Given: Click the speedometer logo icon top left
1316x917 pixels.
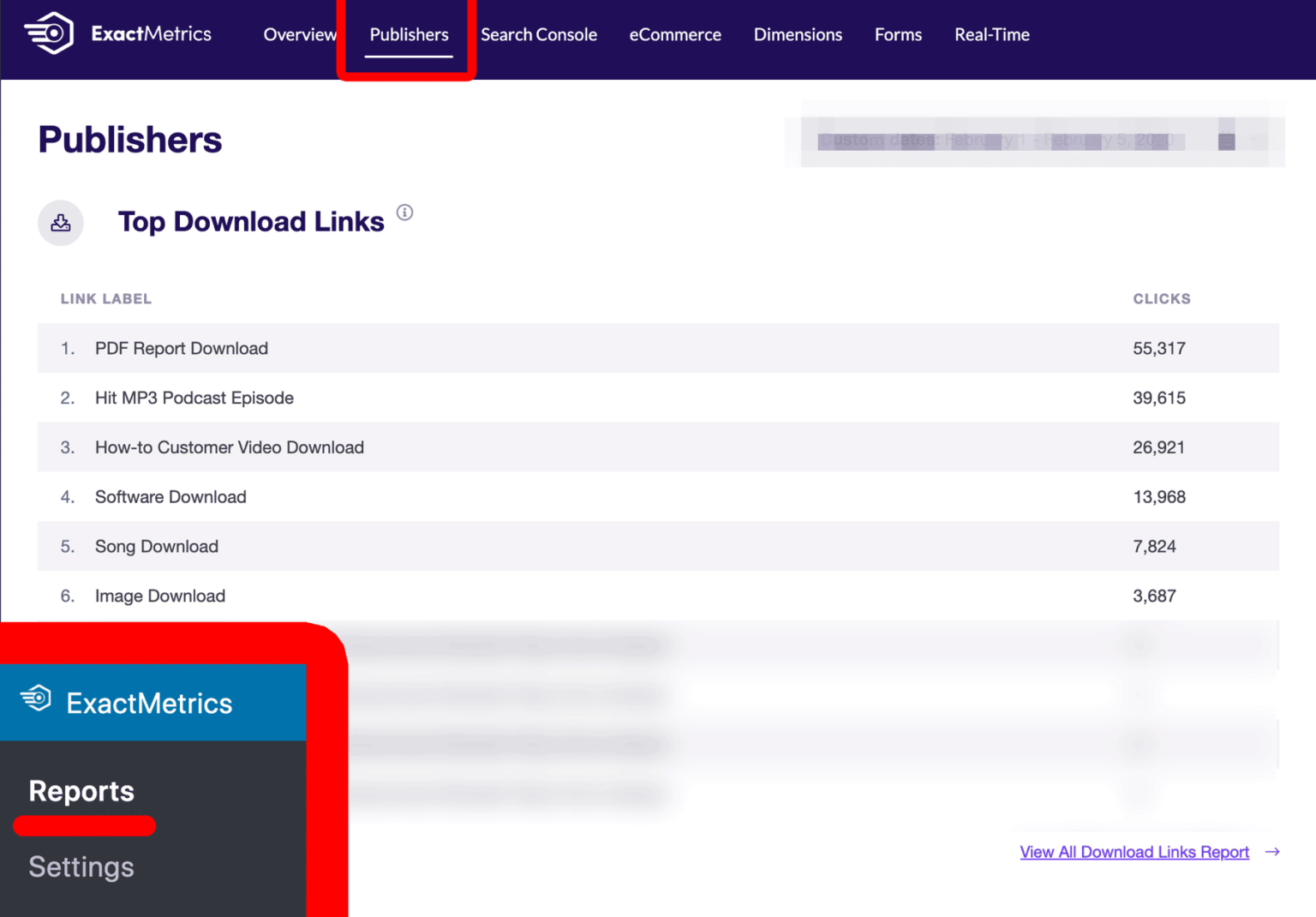Looking at the screenshot, I should (x=48, y=32).
